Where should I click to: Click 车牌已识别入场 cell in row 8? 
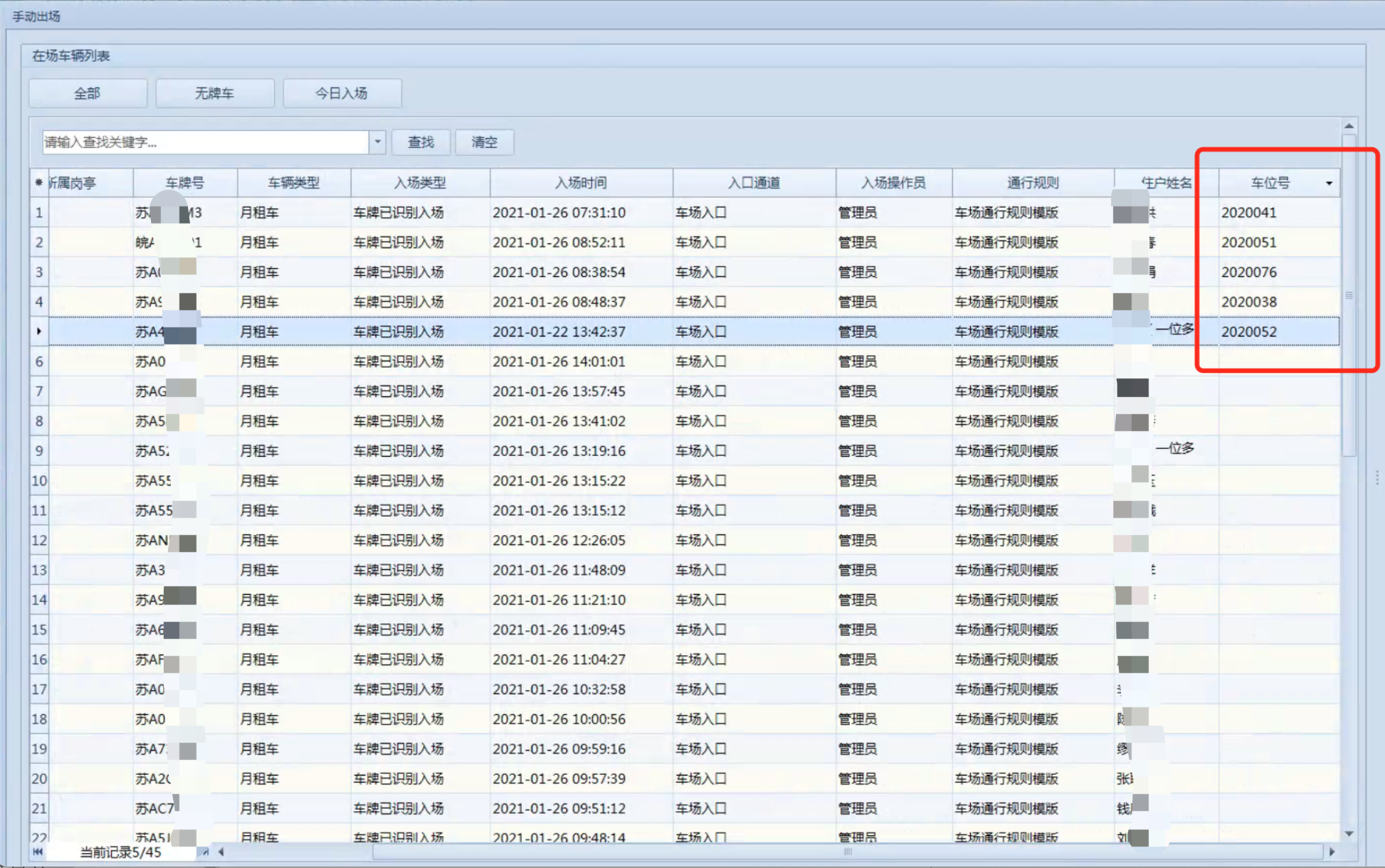click(420, 422)
